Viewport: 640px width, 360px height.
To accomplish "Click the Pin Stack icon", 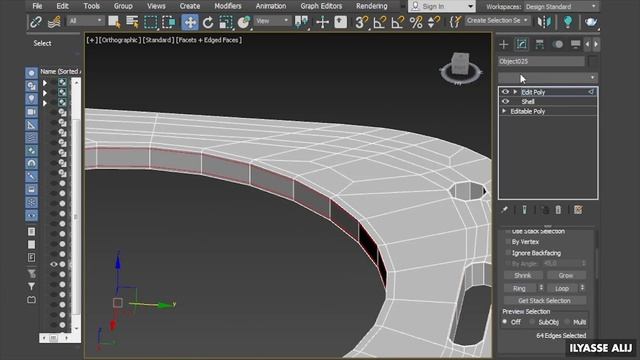I will tap(504, 210).
